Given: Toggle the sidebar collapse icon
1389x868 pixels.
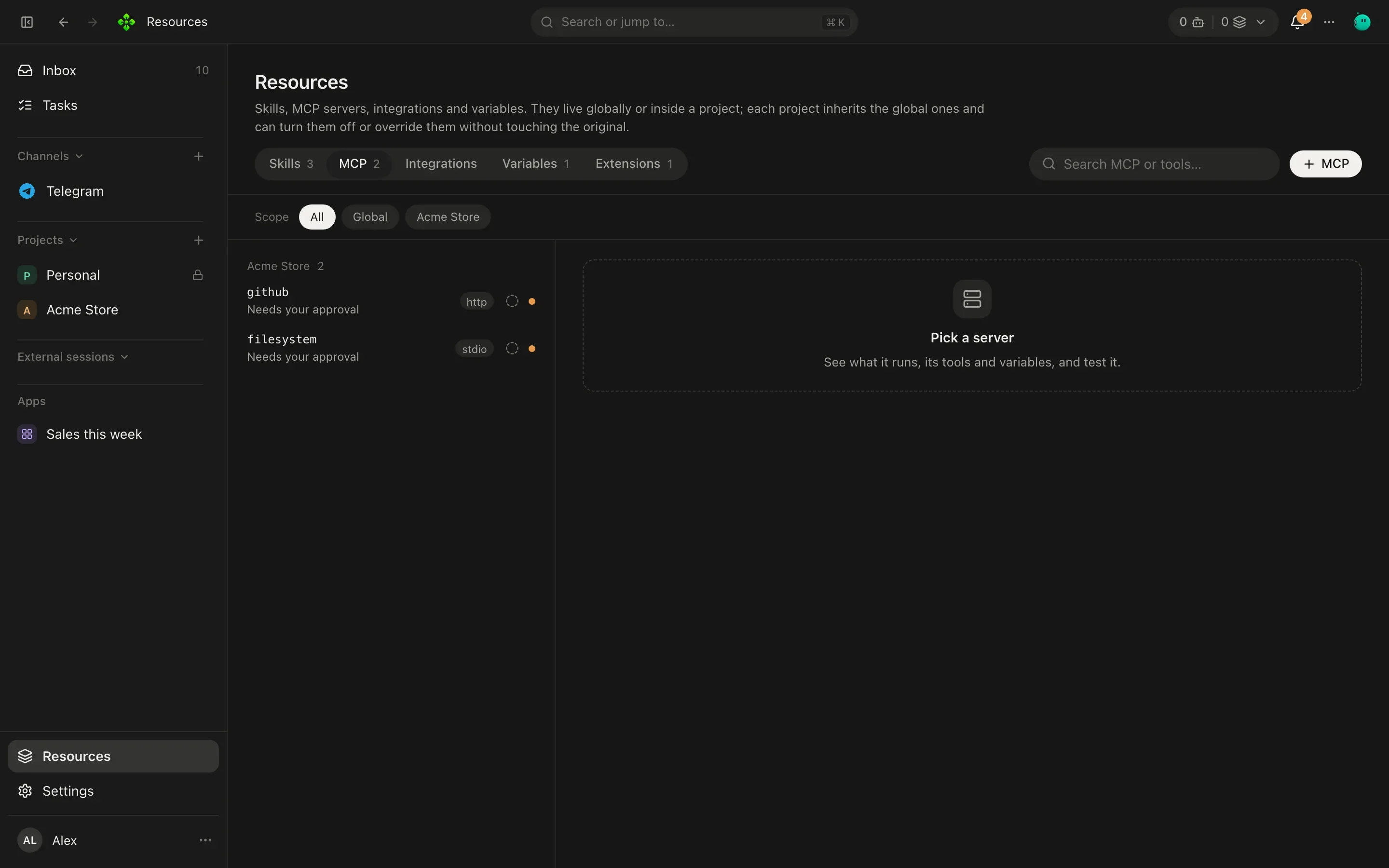Looking at the screenshot, I should click(27, 22).
